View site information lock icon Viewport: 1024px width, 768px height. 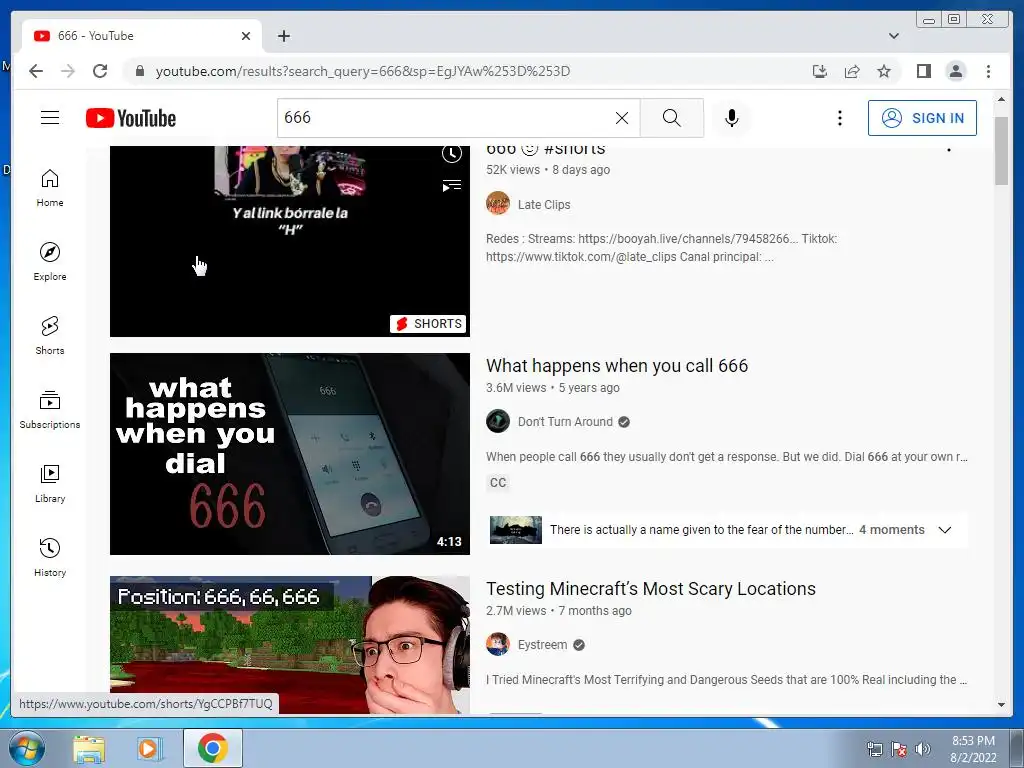coord(139,71)
